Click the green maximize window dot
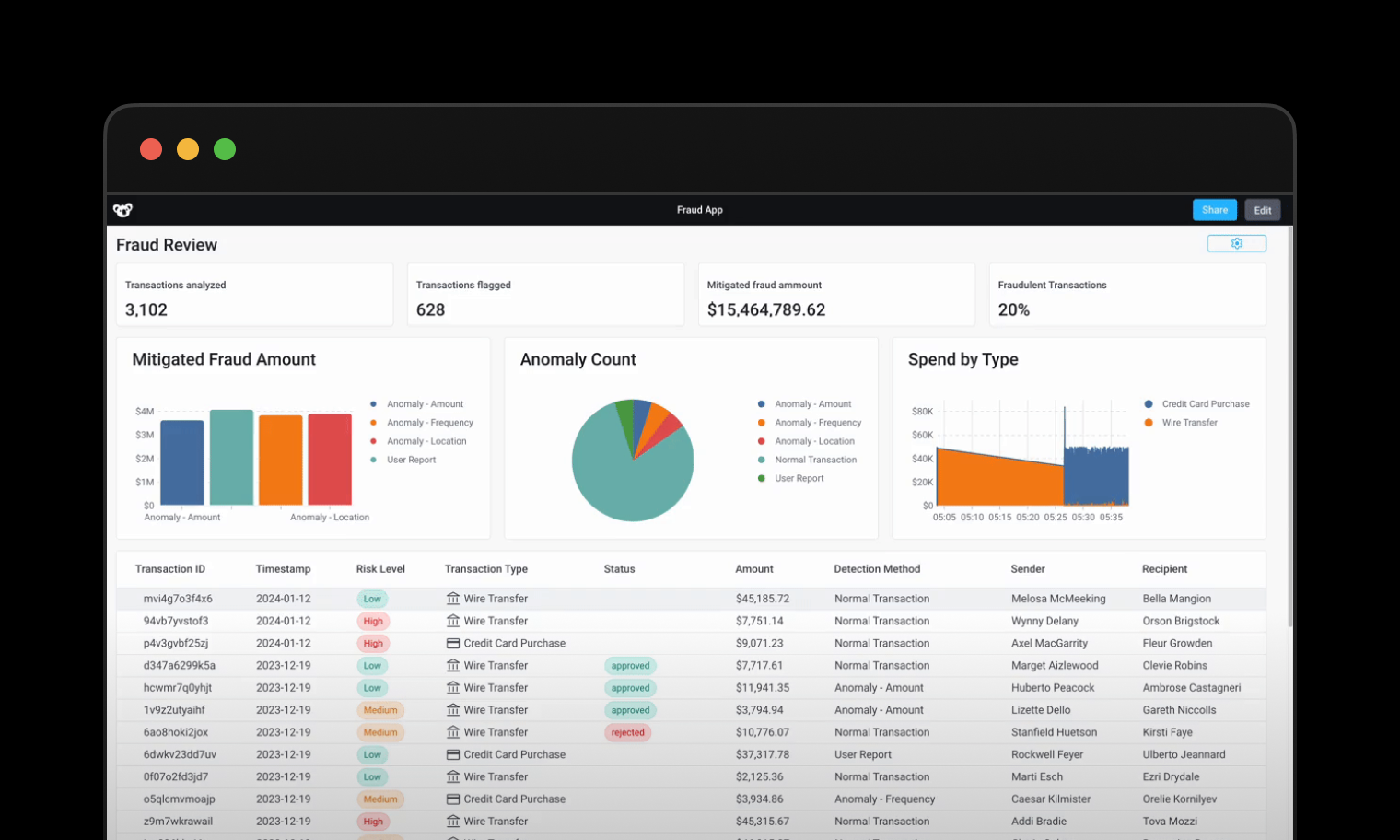1400x840 pixels. [225, 149]
